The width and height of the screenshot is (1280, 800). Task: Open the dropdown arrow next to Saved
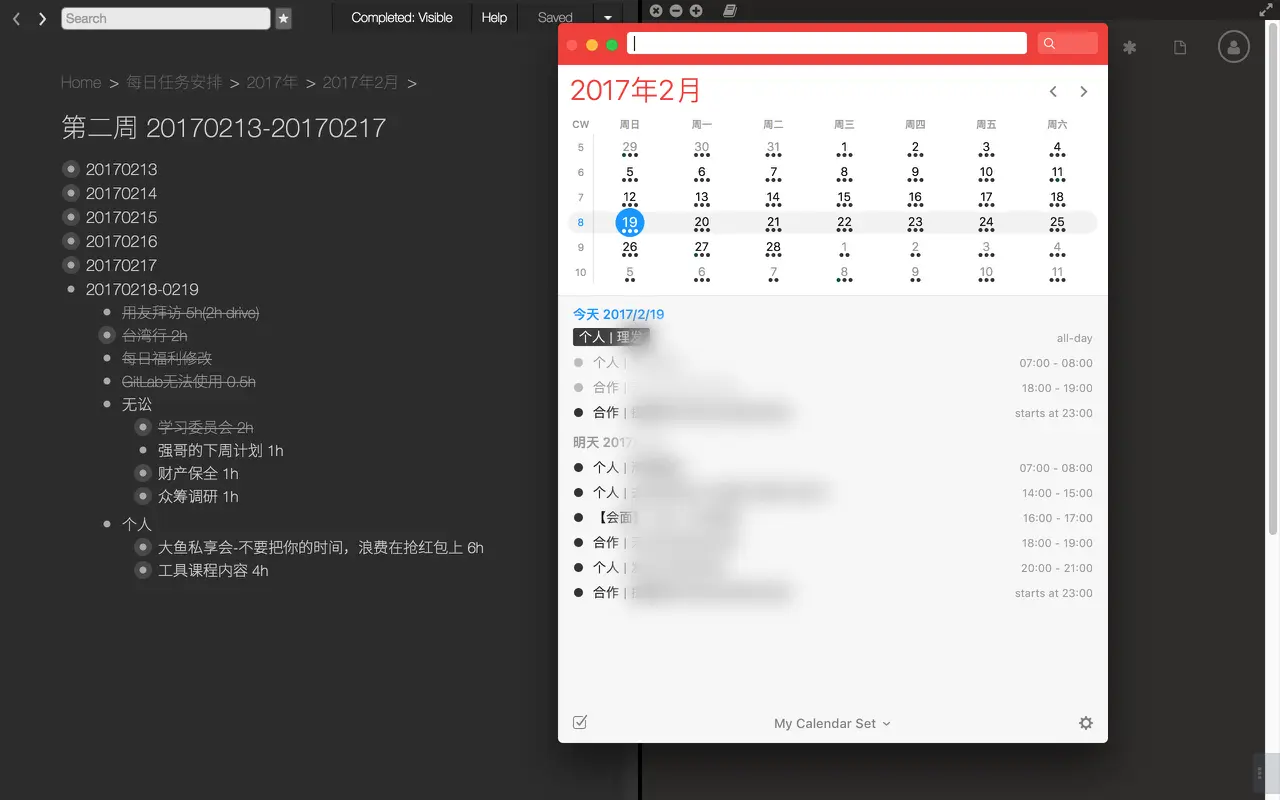tap(607, 18)
